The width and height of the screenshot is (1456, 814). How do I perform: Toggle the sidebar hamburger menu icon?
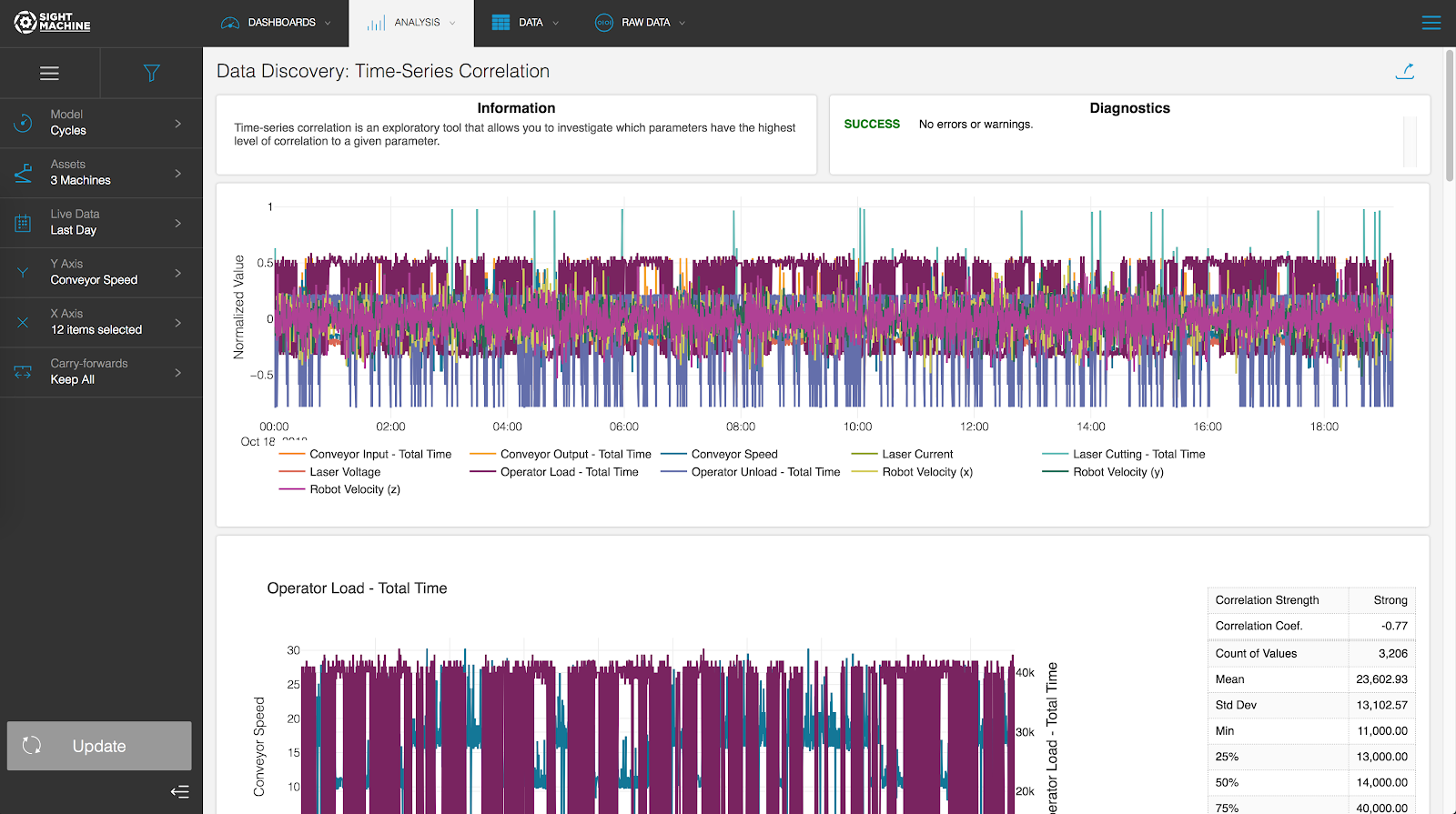50,74
